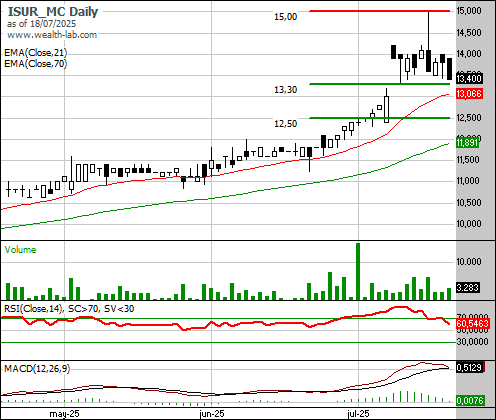Click the 15,000 price axis label
Image resolution: width=496 pixels, height=420 pixels.
pos(469,11)
